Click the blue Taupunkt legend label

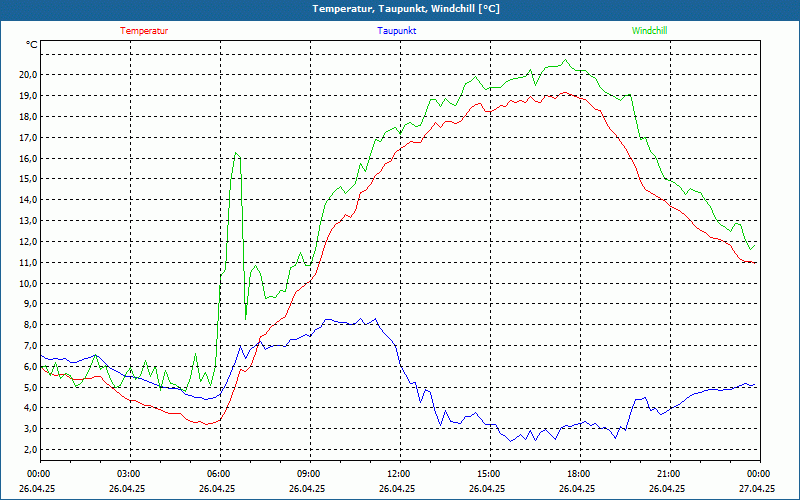(397, 31)
